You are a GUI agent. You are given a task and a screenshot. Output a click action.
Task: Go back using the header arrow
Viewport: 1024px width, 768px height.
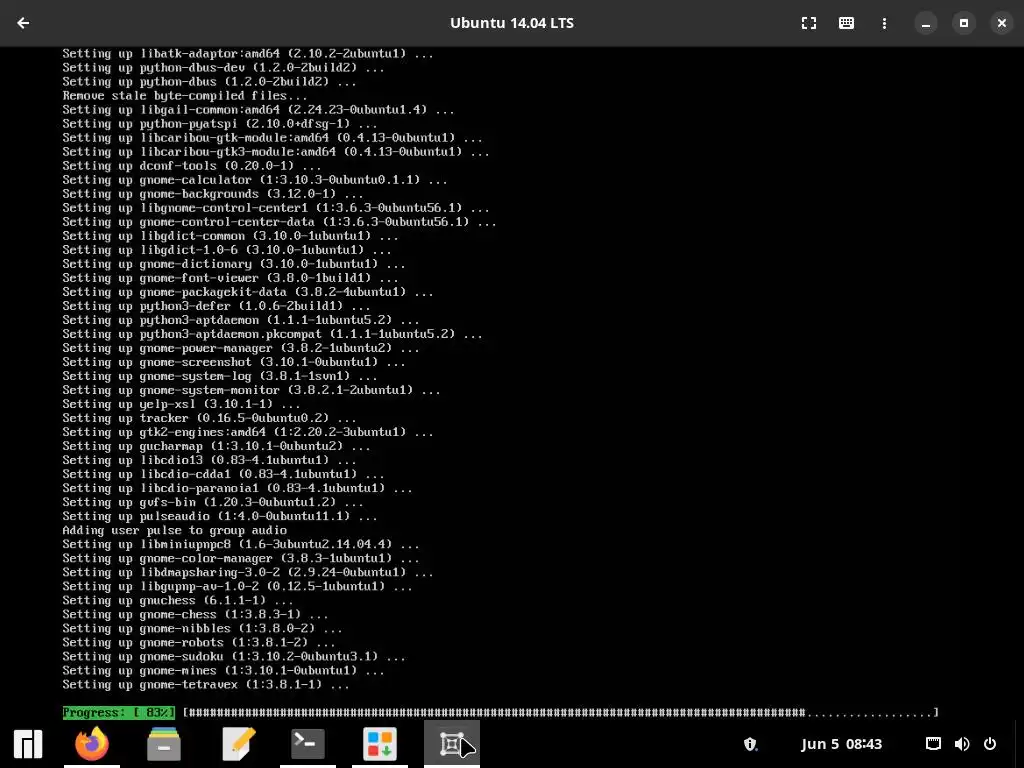click(x=23, y=23)
